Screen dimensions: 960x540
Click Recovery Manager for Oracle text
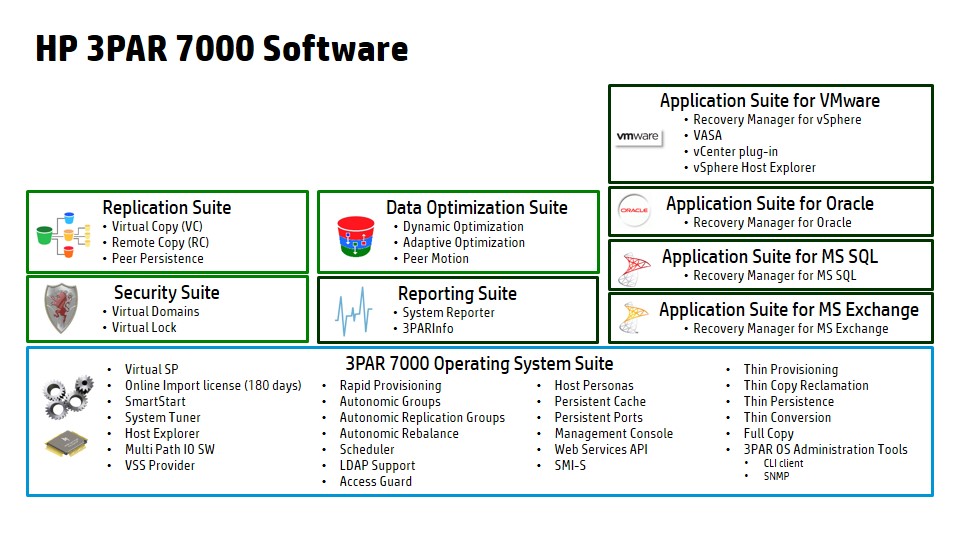(772, 222)
